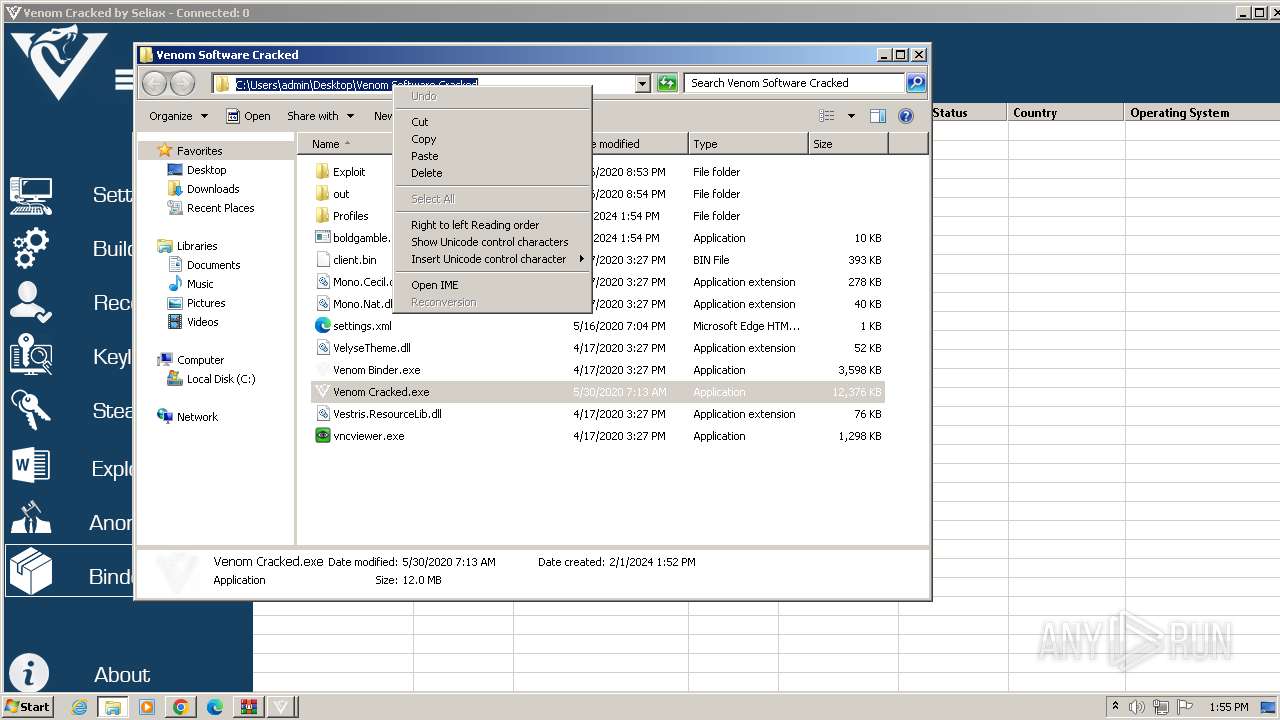This screenshot has height=720, width=1280.
Task: Choose Cut from the context menu
Action: [x=420, y=122]
